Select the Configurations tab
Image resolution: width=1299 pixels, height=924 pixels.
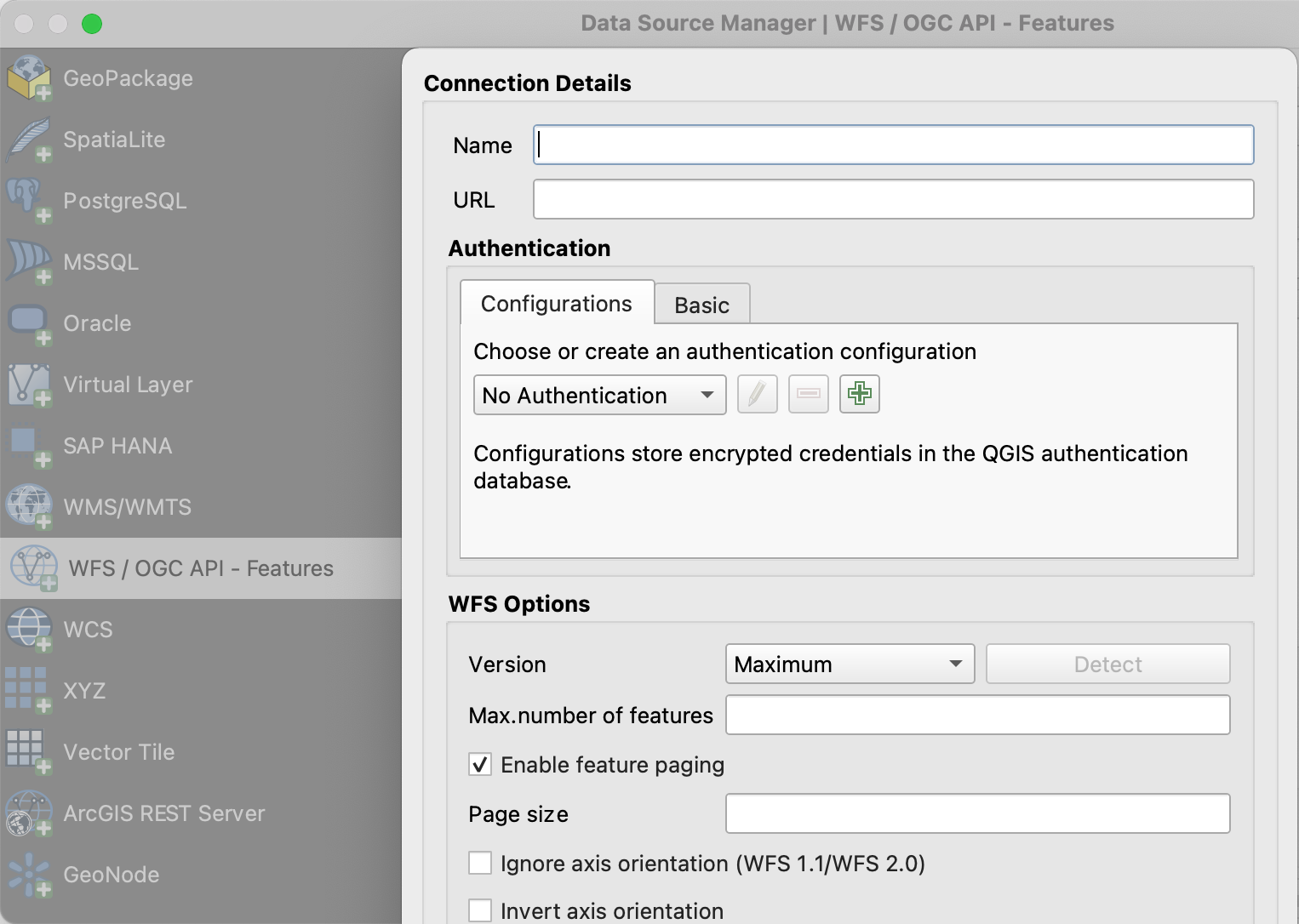pos(557,304)
